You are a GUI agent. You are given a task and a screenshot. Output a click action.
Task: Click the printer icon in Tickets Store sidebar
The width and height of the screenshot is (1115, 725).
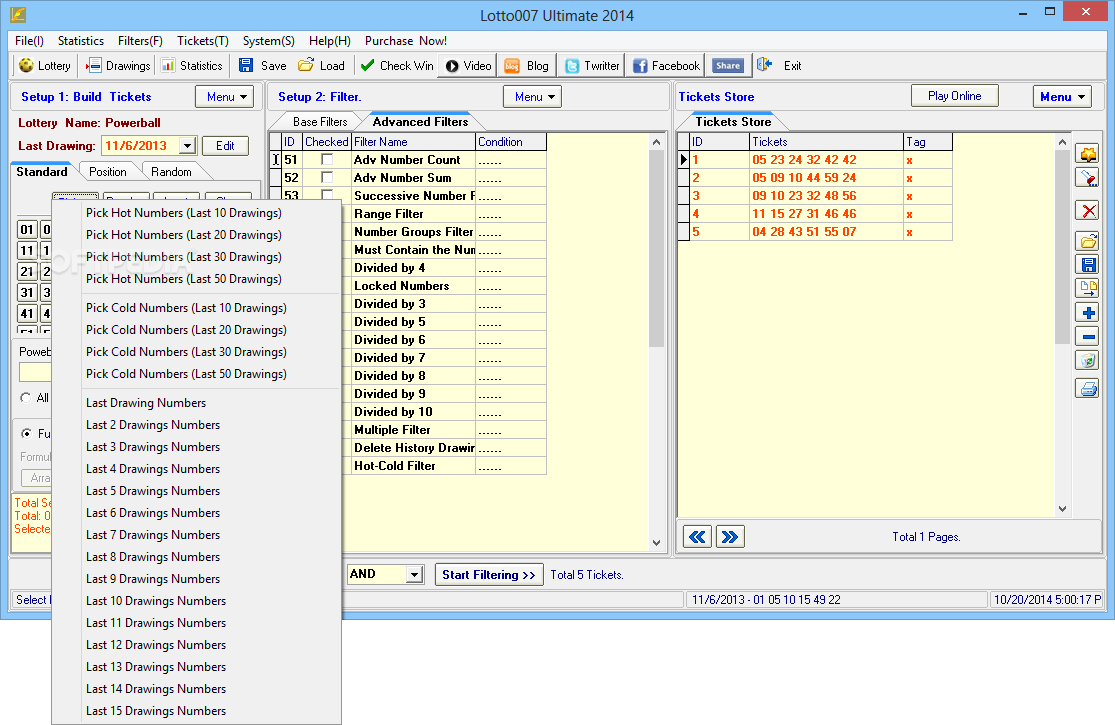click(x=1088, y=389)
